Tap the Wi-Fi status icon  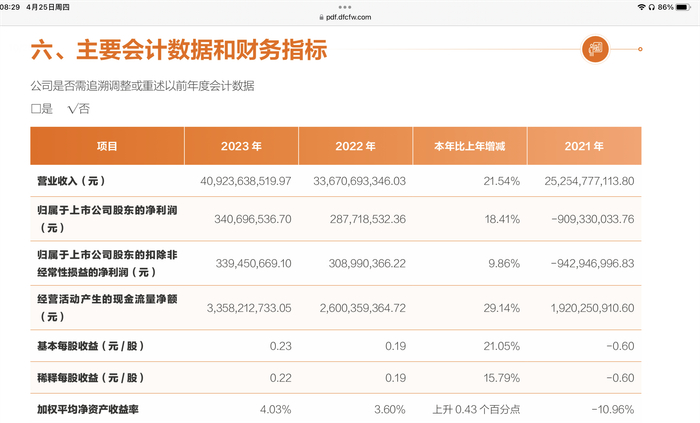642,7
